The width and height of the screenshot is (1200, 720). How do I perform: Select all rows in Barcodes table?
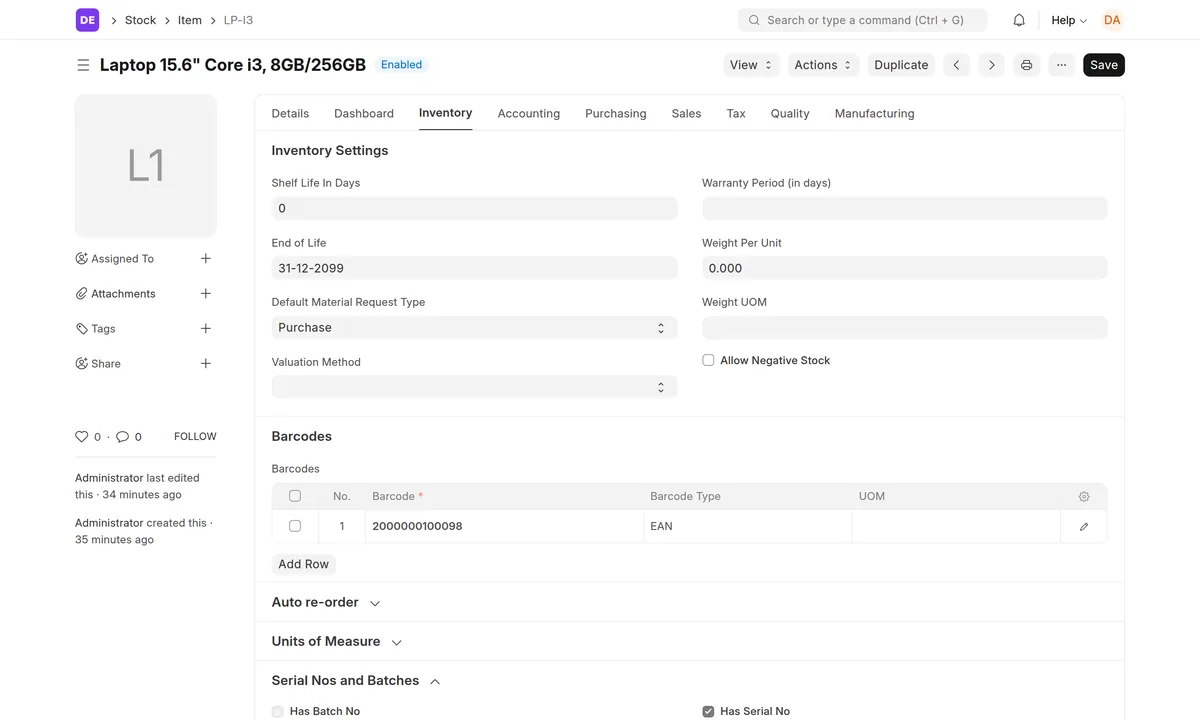point(295,496)
